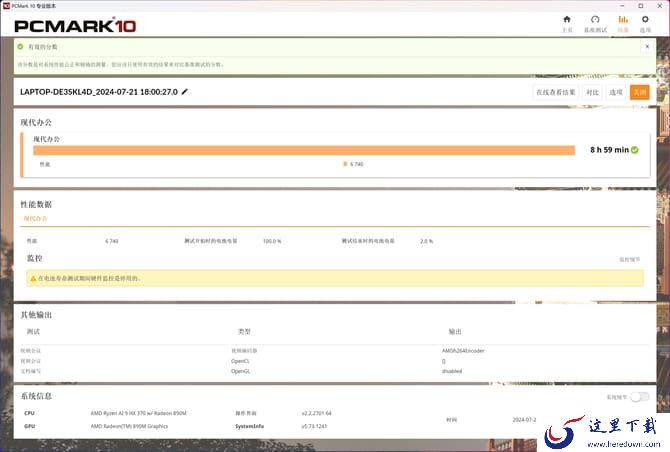Click the 现代办公 section heading
The width and height of the screenshot is (670, 452).
[36, 123]
